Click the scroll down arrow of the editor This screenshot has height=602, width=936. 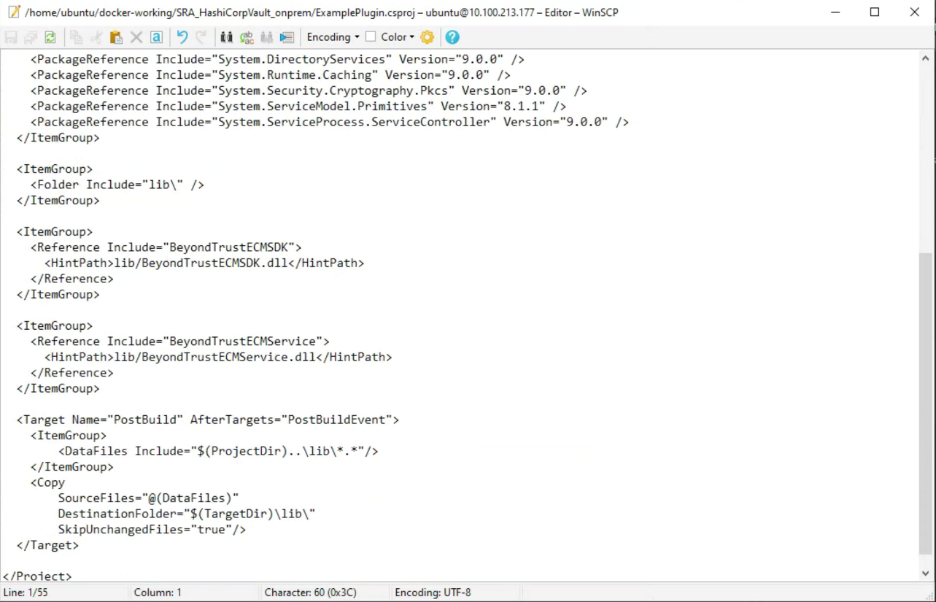(x=926, y=573)
